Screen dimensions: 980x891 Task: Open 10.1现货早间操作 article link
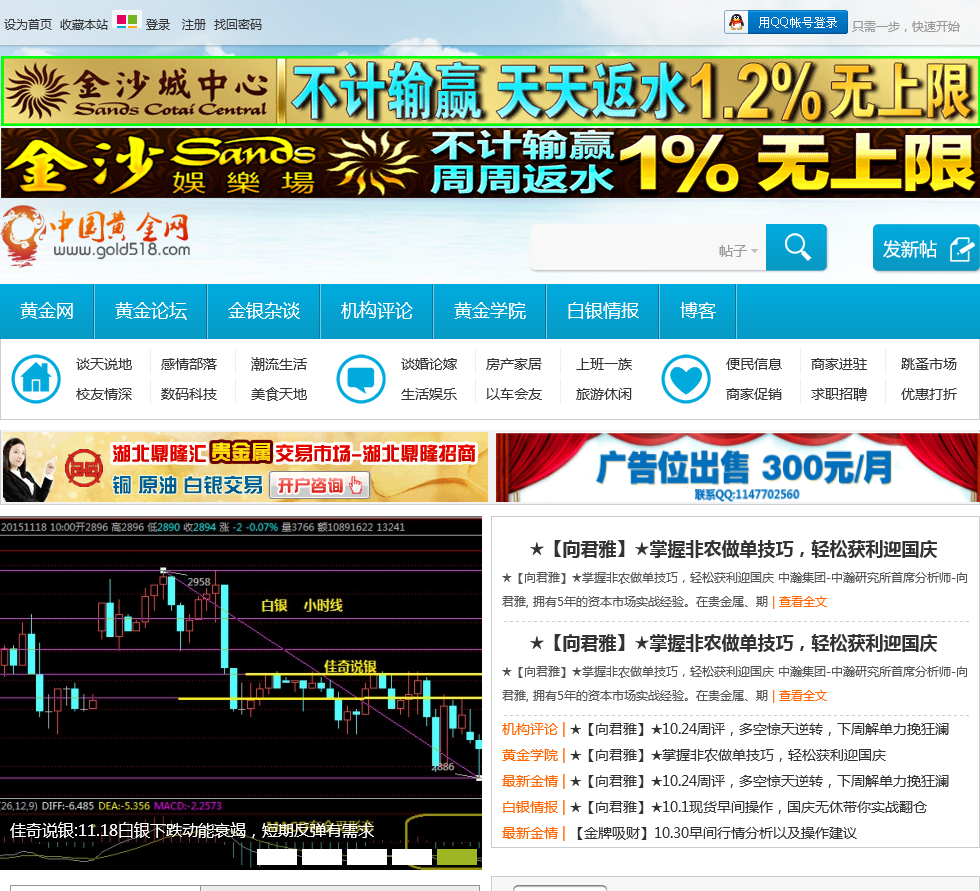click(748, 807)
